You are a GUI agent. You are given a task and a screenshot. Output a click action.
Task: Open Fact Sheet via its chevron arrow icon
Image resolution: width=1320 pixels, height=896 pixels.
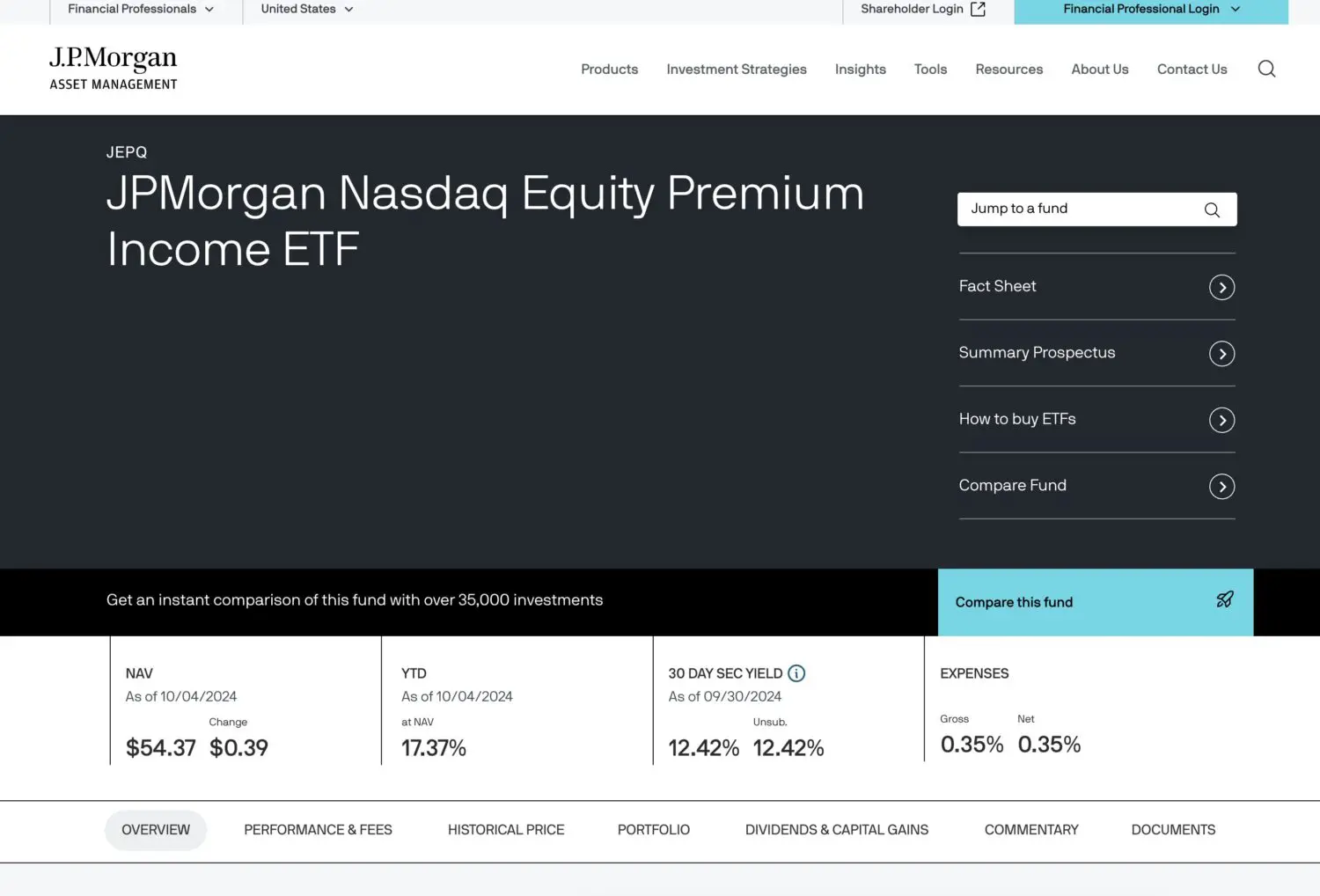point(1221,287)
